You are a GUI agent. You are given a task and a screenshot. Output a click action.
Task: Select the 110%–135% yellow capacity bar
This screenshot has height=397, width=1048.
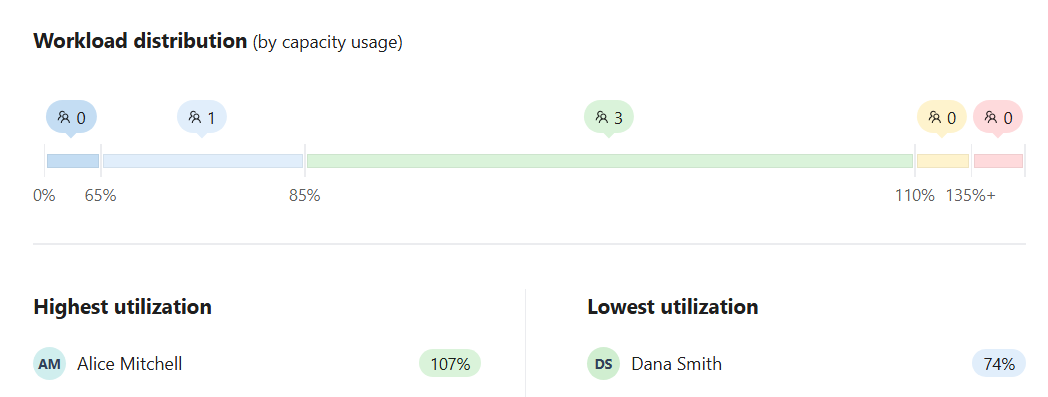(x=943, y=161)
